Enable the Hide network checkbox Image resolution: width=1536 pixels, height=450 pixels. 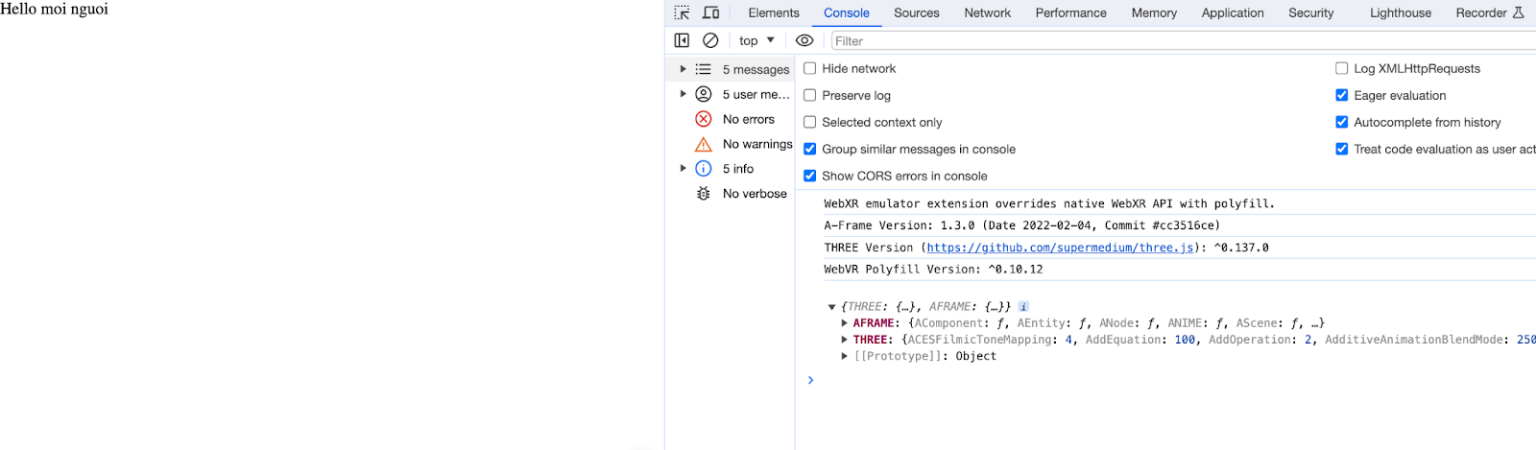pyautogui.click(x=810, y=68)
